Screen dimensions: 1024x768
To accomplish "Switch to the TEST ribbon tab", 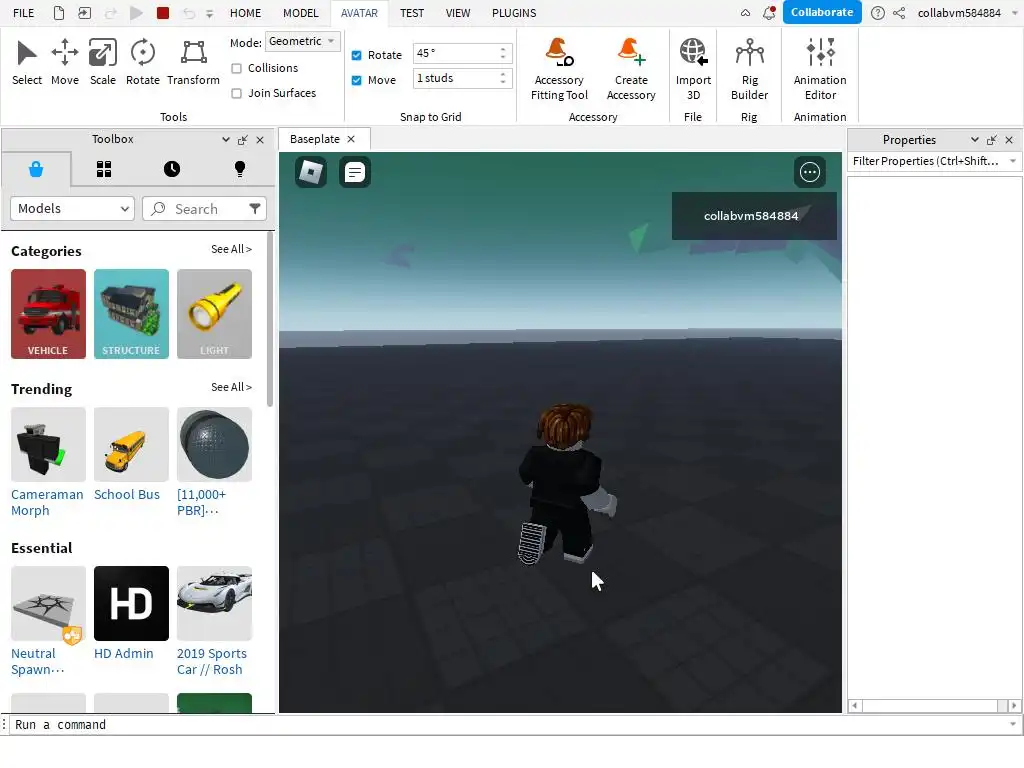I will (411, 13).
